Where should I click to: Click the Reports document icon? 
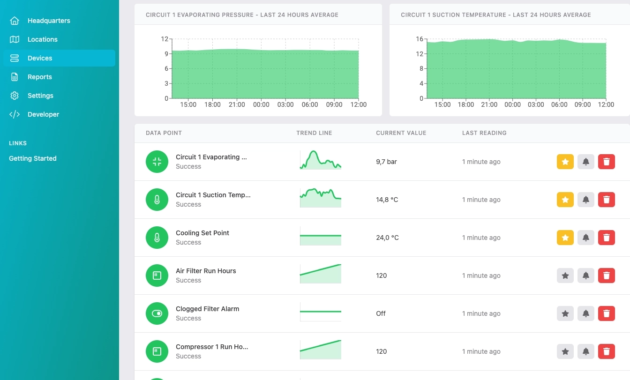[x=14, y=77]
